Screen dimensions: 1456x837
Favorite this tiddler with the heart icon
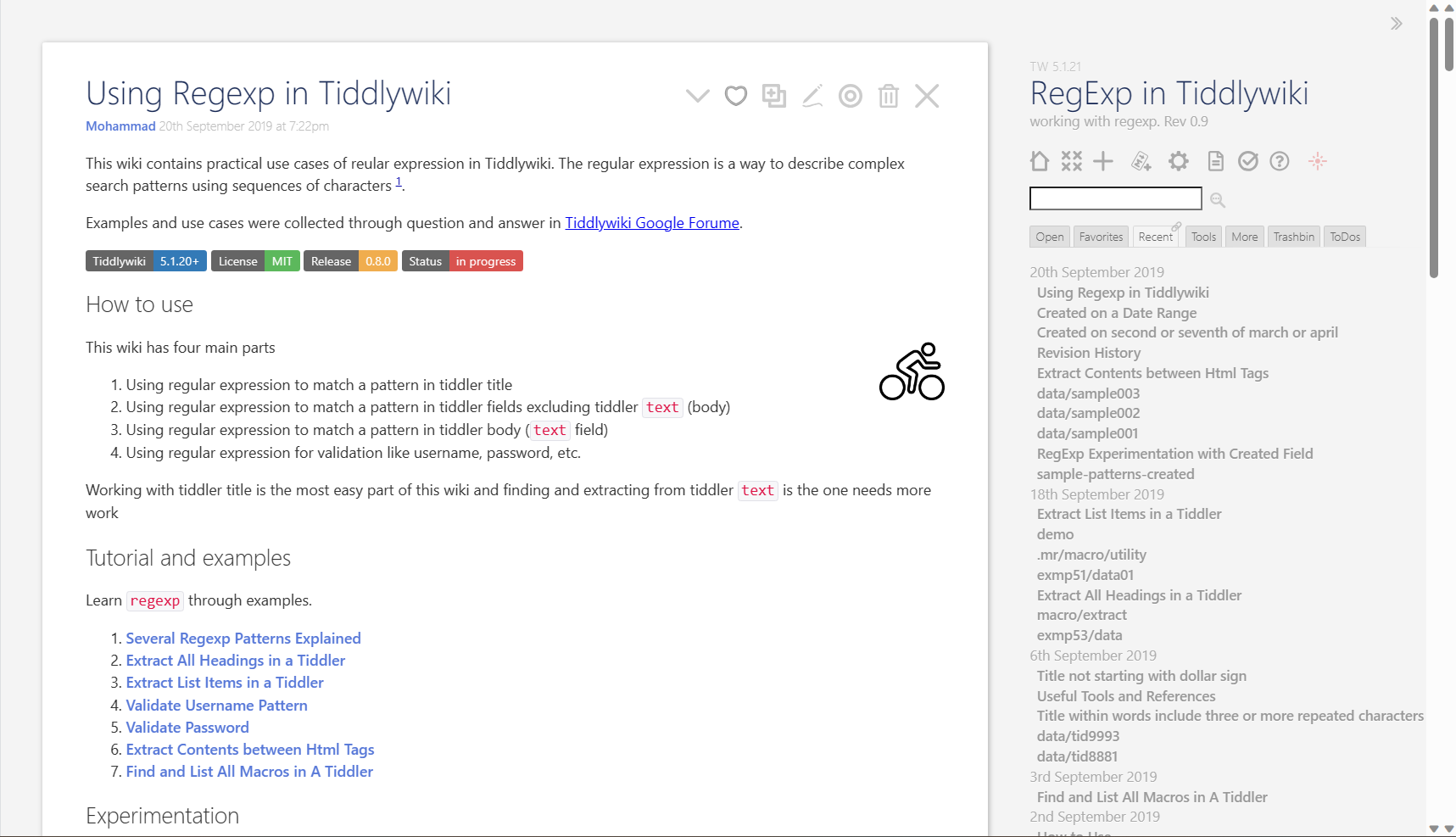[736, 96]
